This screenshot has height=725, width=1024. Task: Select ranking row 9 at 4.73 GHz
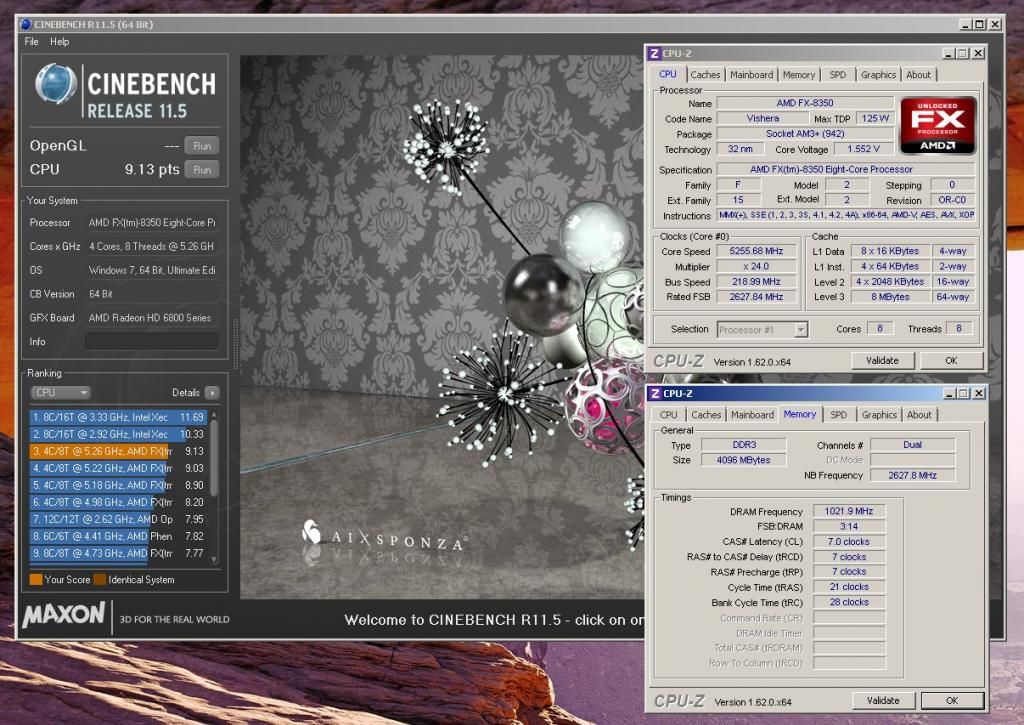coord(118,553)
